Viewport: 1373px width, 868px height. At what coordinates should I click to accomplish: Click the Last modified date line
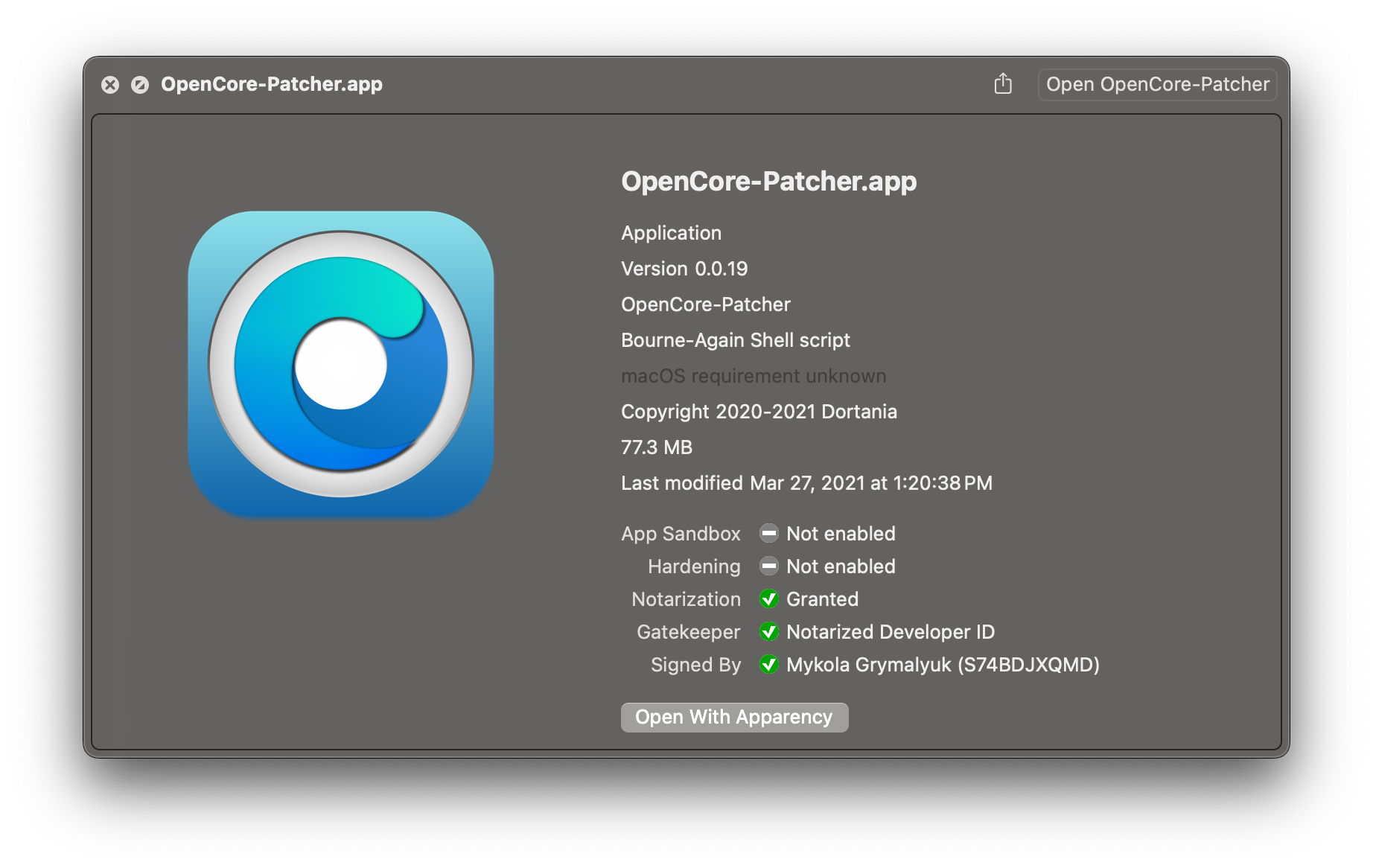806,483
